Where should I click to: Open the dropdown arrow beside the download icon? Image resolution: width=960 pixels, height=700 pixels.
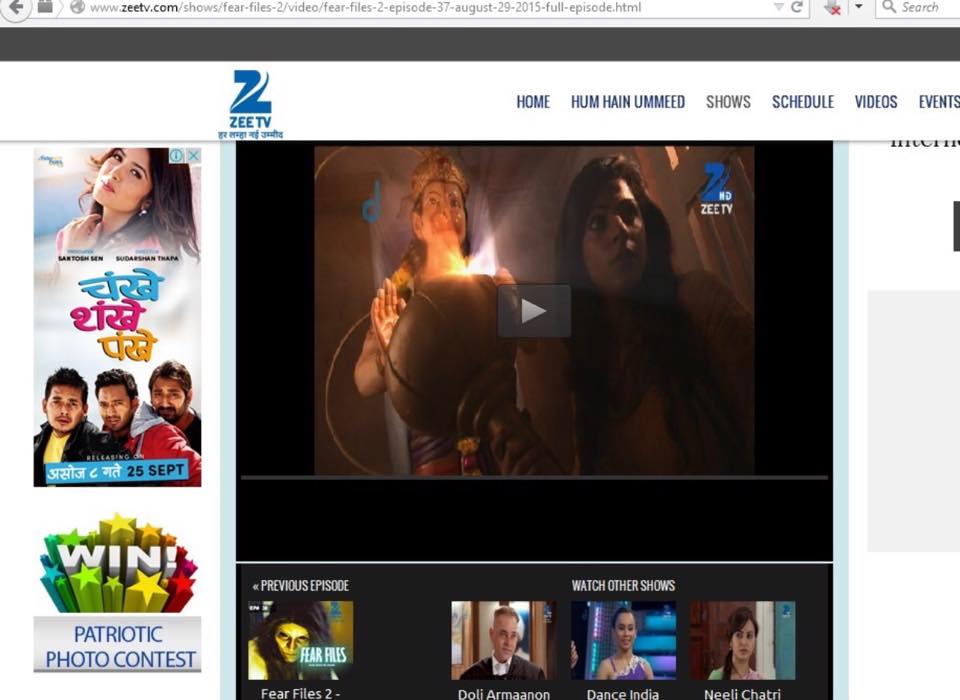[x=858, y=7]
